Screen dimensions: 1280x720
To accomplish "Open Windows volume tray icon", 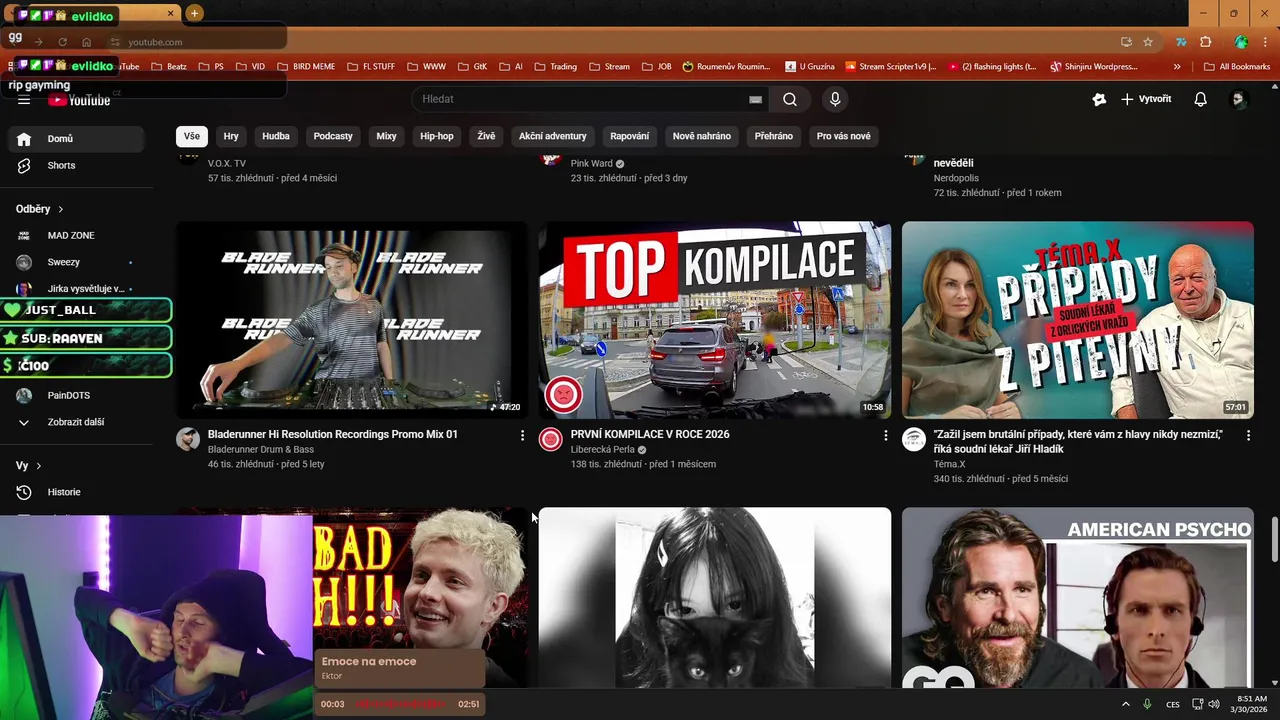I will pyautogui.click(x=1213, y=704).
